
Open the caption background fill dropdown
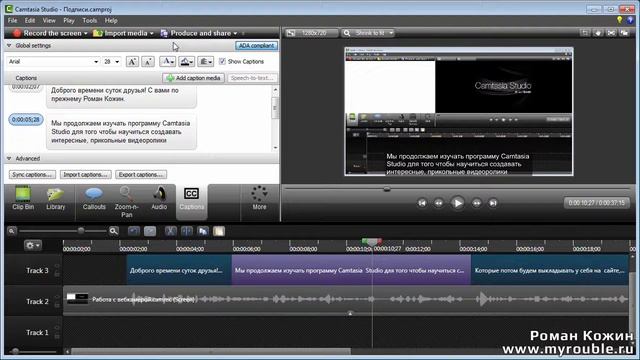tap(187, 62)
